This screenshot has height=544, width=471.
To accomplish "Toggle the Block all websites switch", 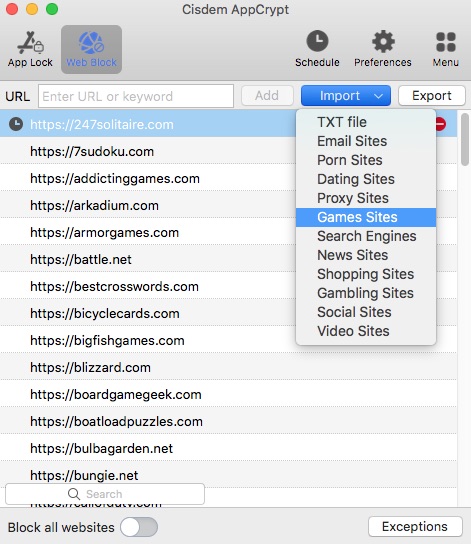I will tap(139, 527).
